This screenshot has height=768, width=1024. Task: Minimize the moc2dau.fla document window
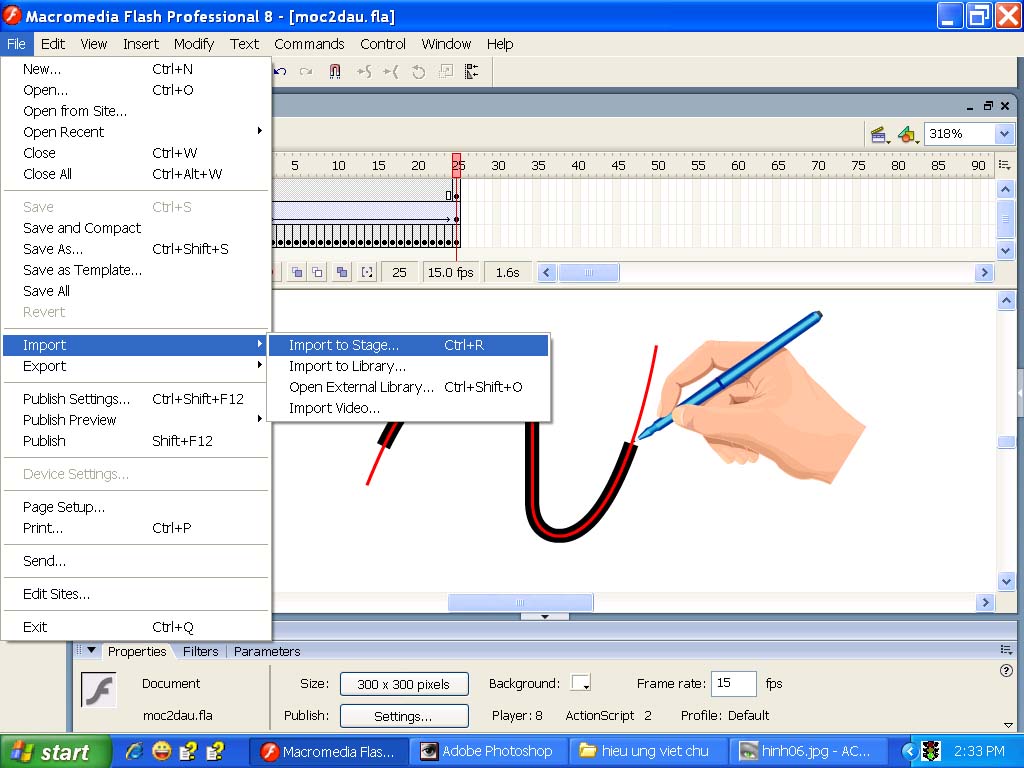coord(970,106)
